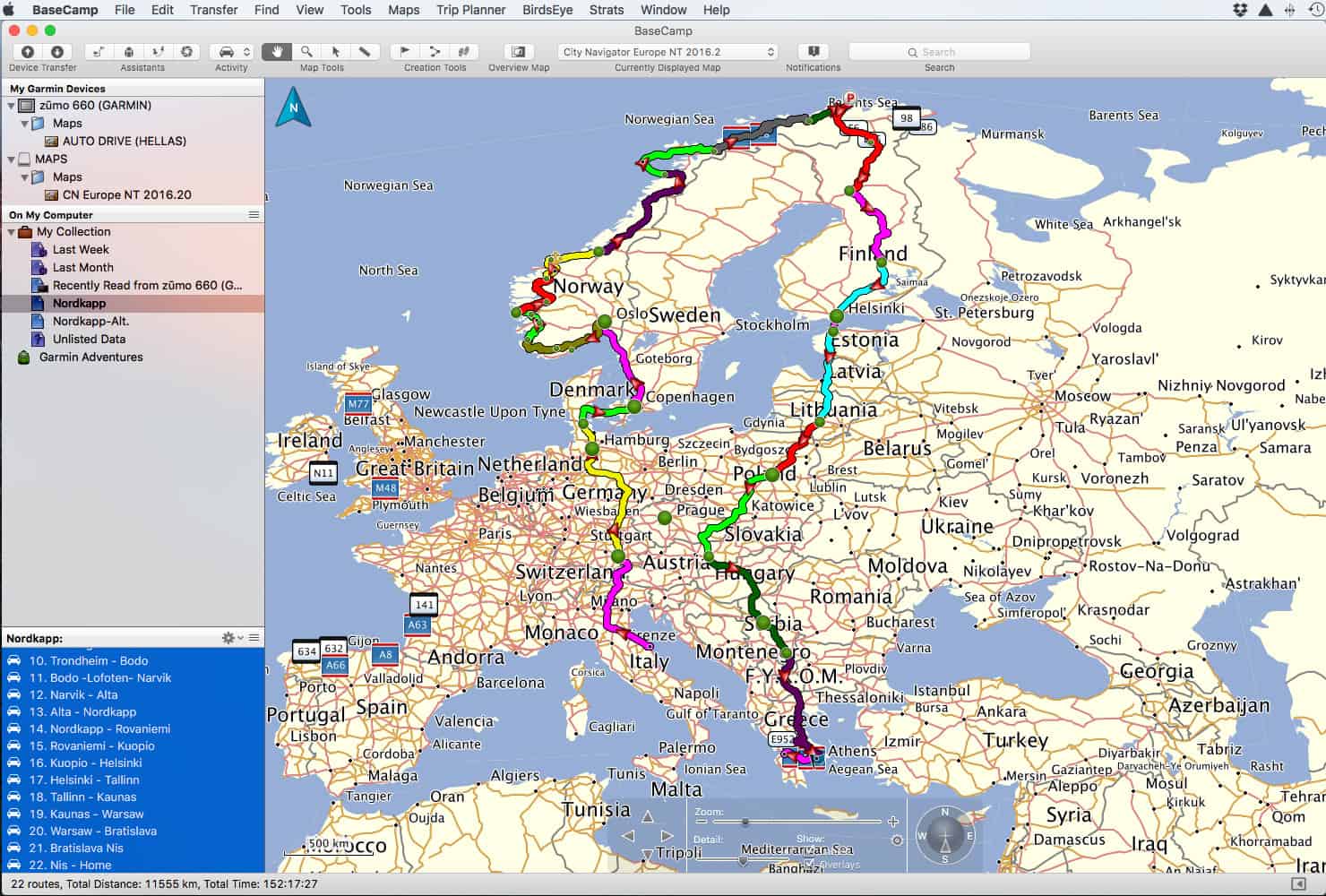Open the Notifications toolbar icon

pyautogui.click(x=813, y=52)
